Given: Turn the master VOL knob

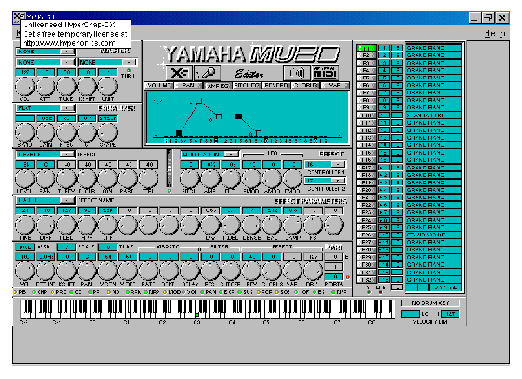Looking at the screenshot, I should click(x=25, y=86).
